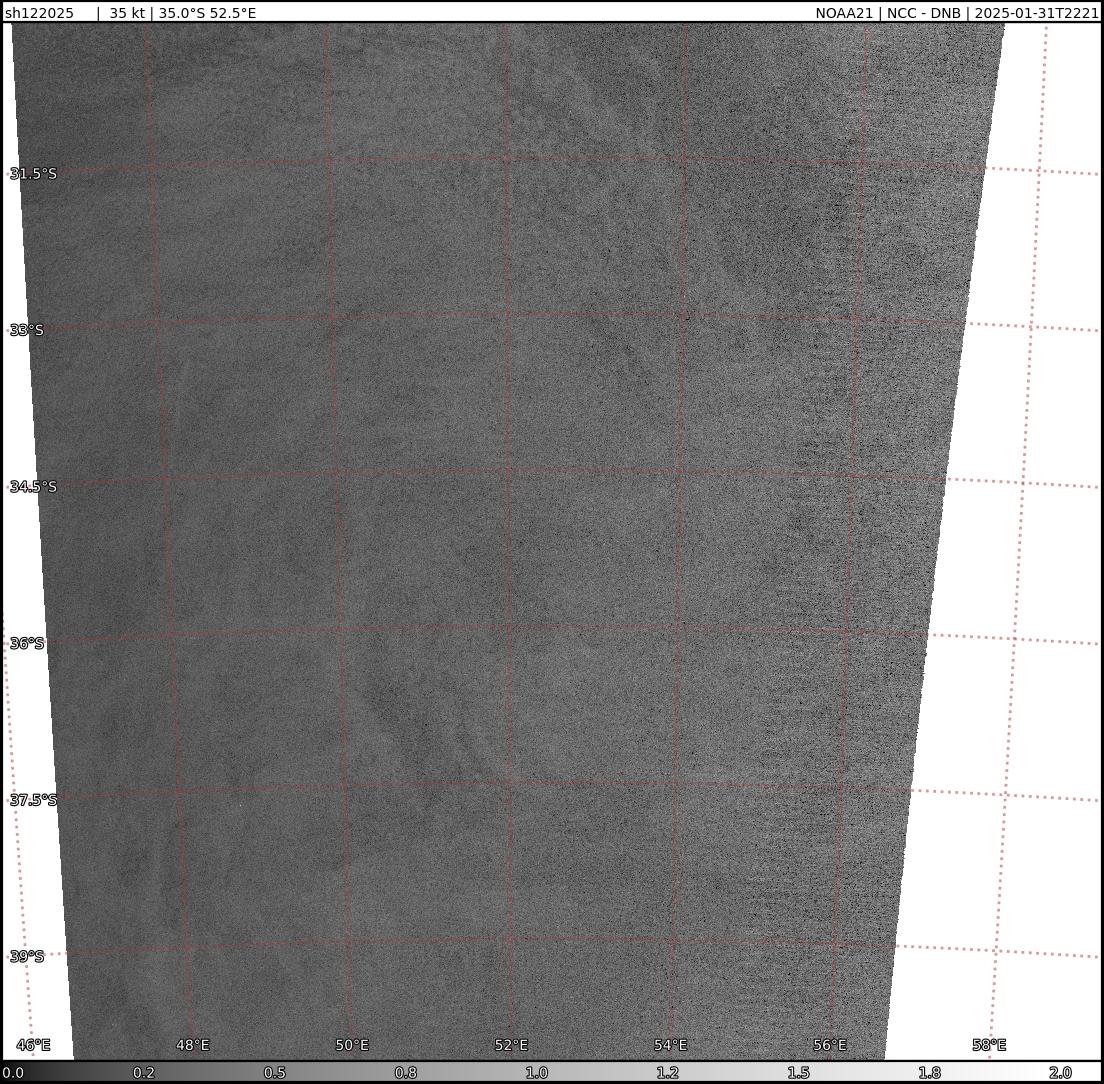Viewport: 1104px width, 1084px height.
Task: Click the 35 kt wind speed text
Action: [127, 13]
